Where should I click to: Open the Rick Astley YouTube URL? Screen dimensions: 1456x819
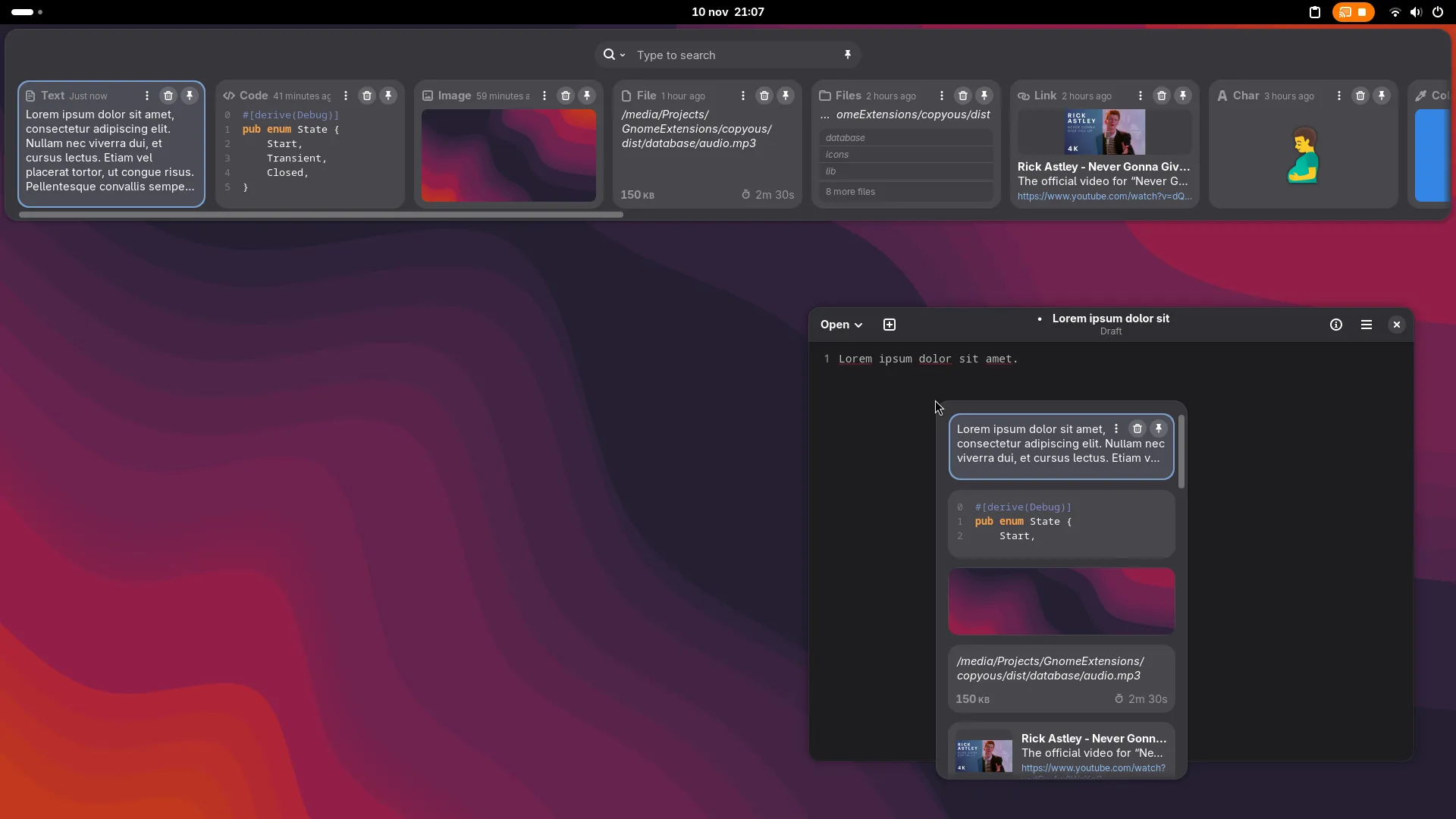(1104, 196)
